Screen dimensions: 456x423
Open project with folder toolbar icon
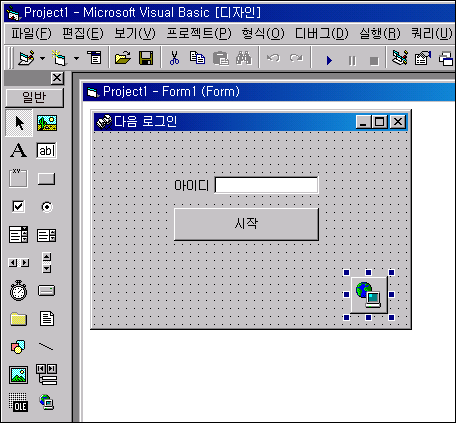[x=123, y=58]
